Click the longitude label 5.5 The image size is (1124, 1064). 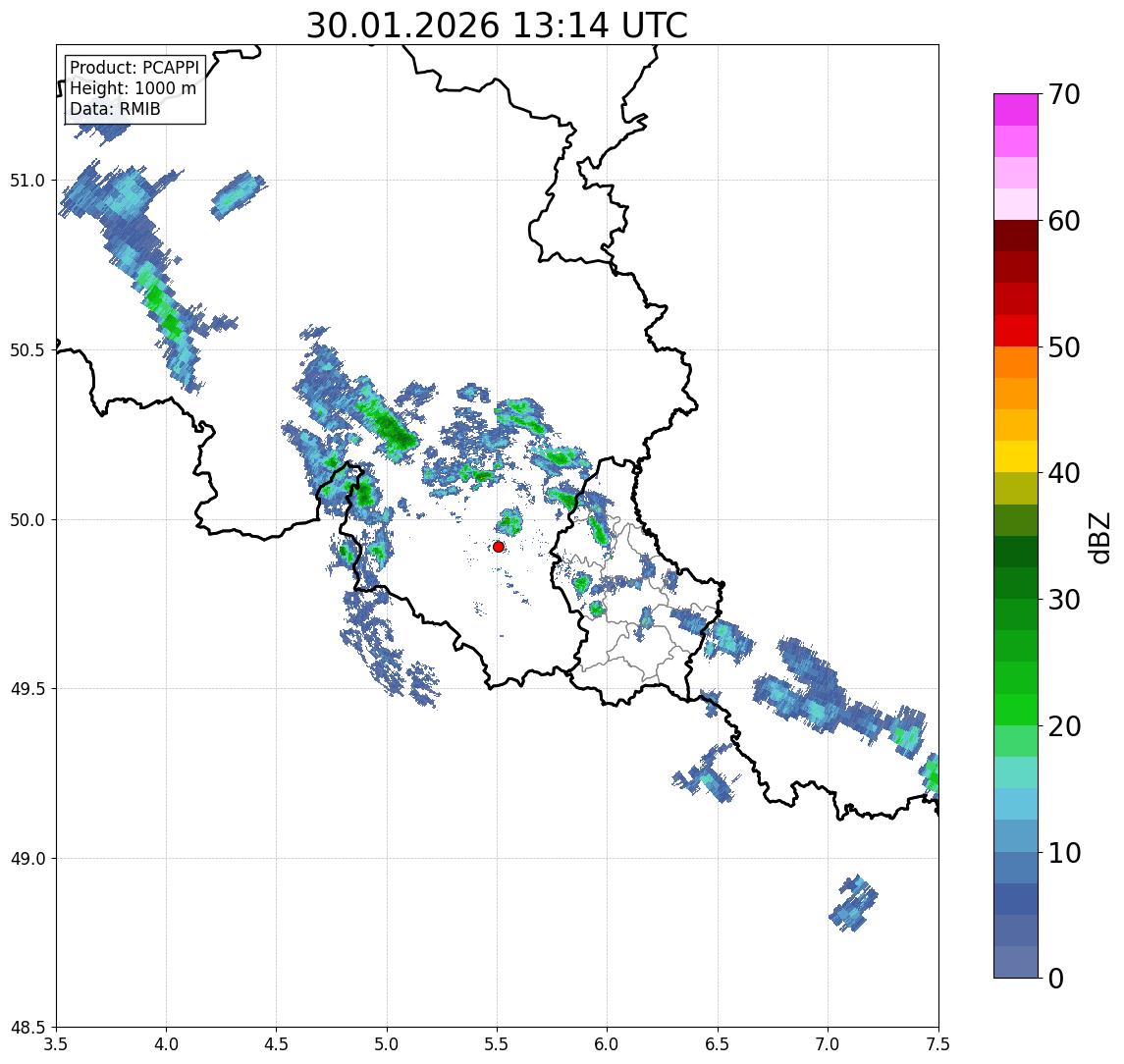(498, 1044)
